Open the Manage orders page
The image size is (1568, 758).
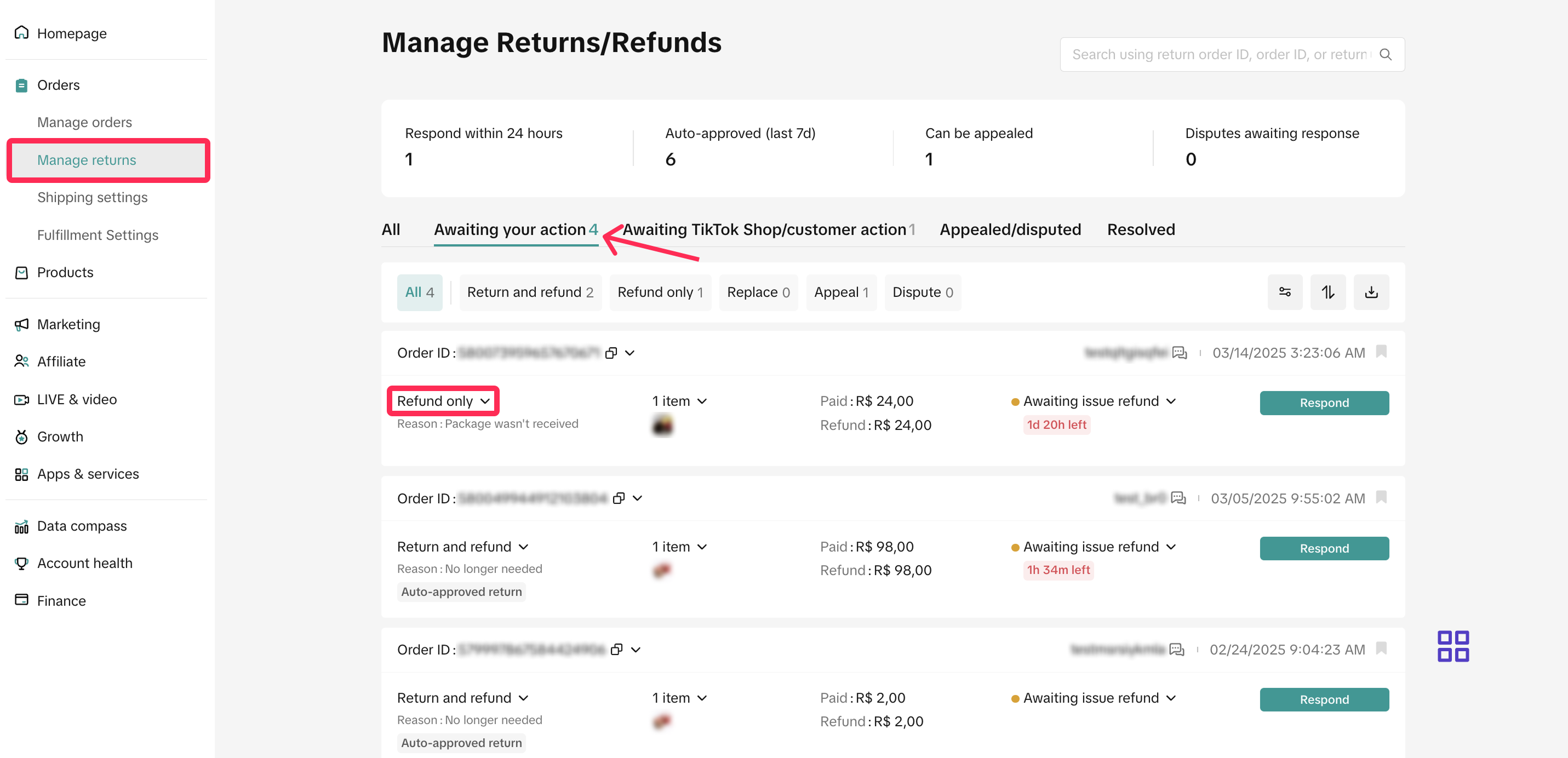(x=84, y=122)
